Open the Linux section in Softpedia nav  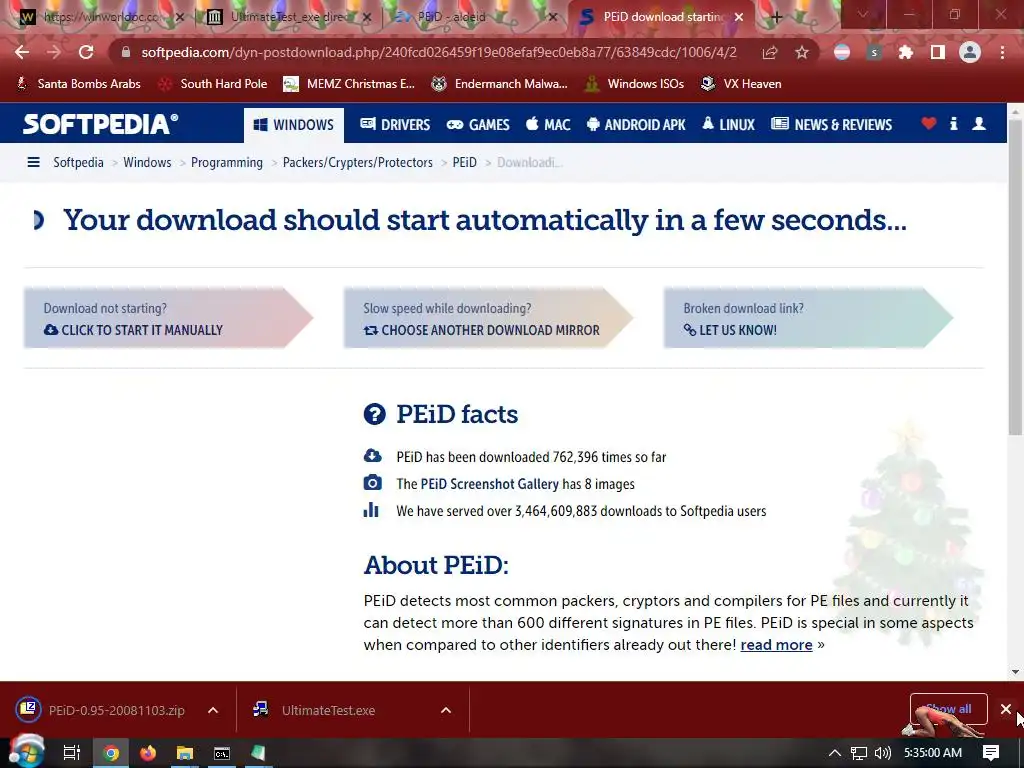click(x=728, y=125)
